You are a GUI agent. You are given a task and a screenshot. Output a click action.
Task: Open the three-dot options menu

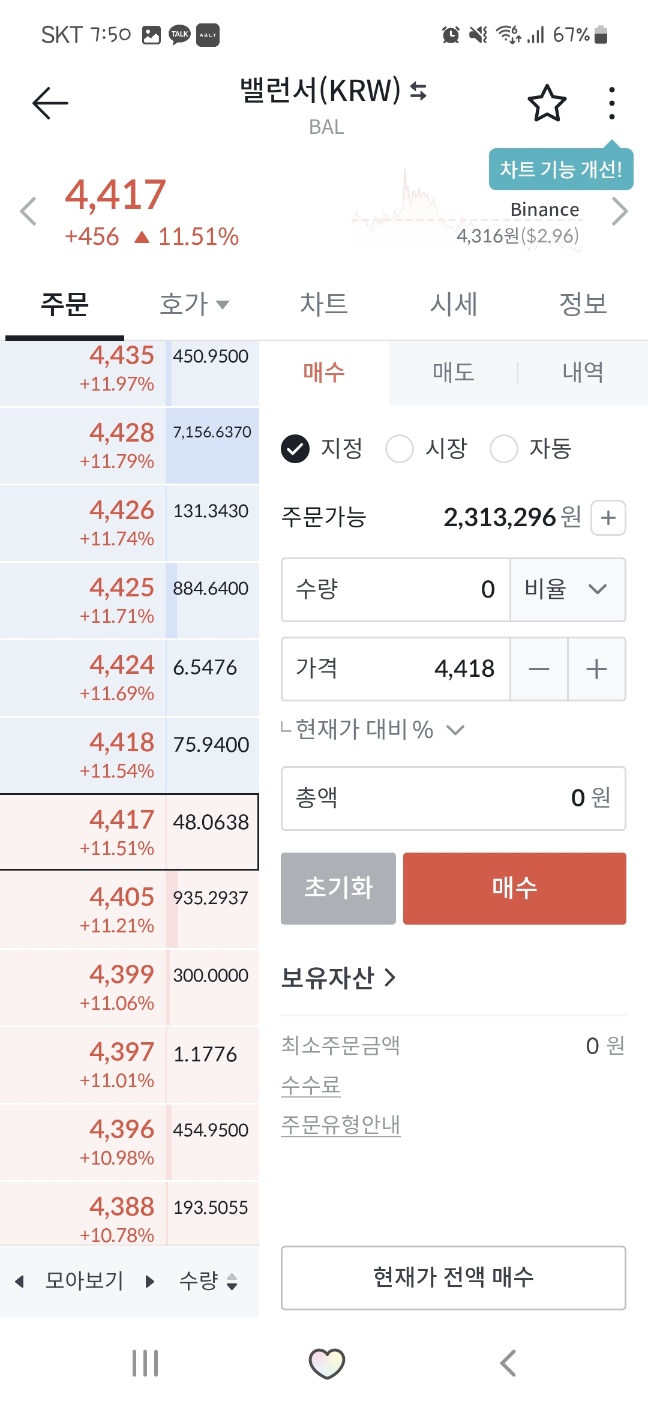click(611, 102)
